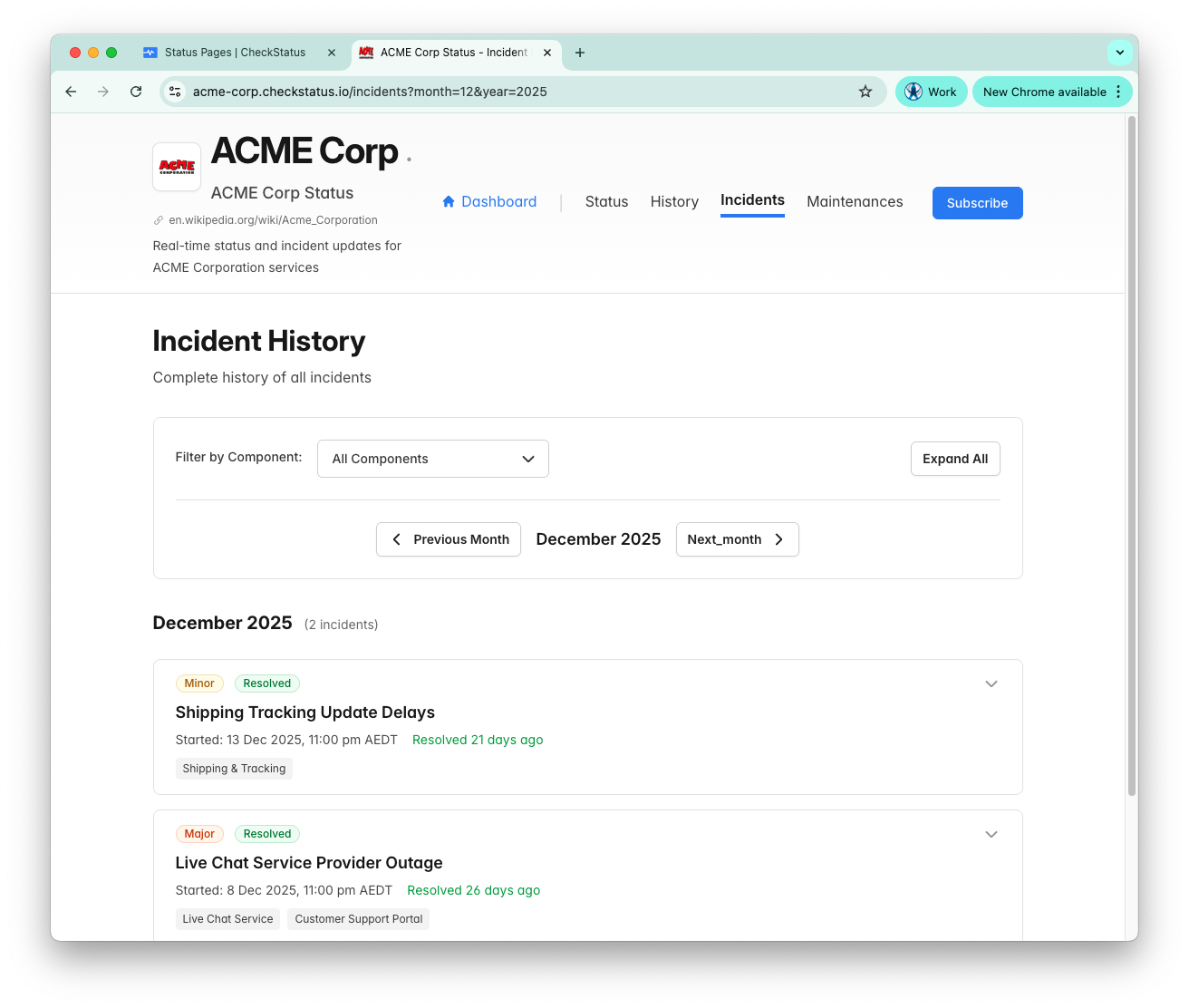
Task: Open a new browser tab
Action: [580, 53]
